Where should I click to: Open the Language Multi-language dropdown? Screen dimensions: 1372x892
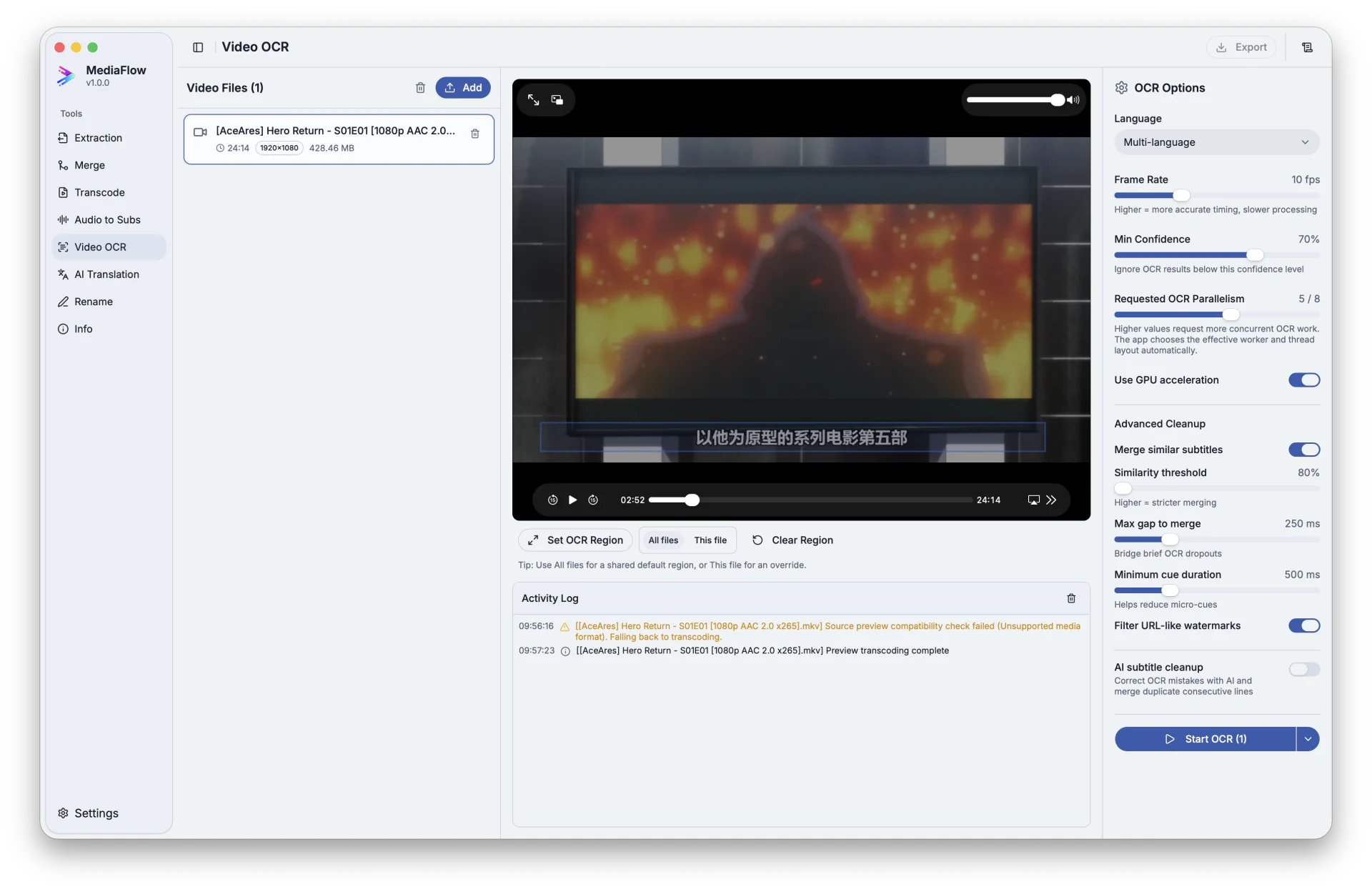(x=1216, y=142)
